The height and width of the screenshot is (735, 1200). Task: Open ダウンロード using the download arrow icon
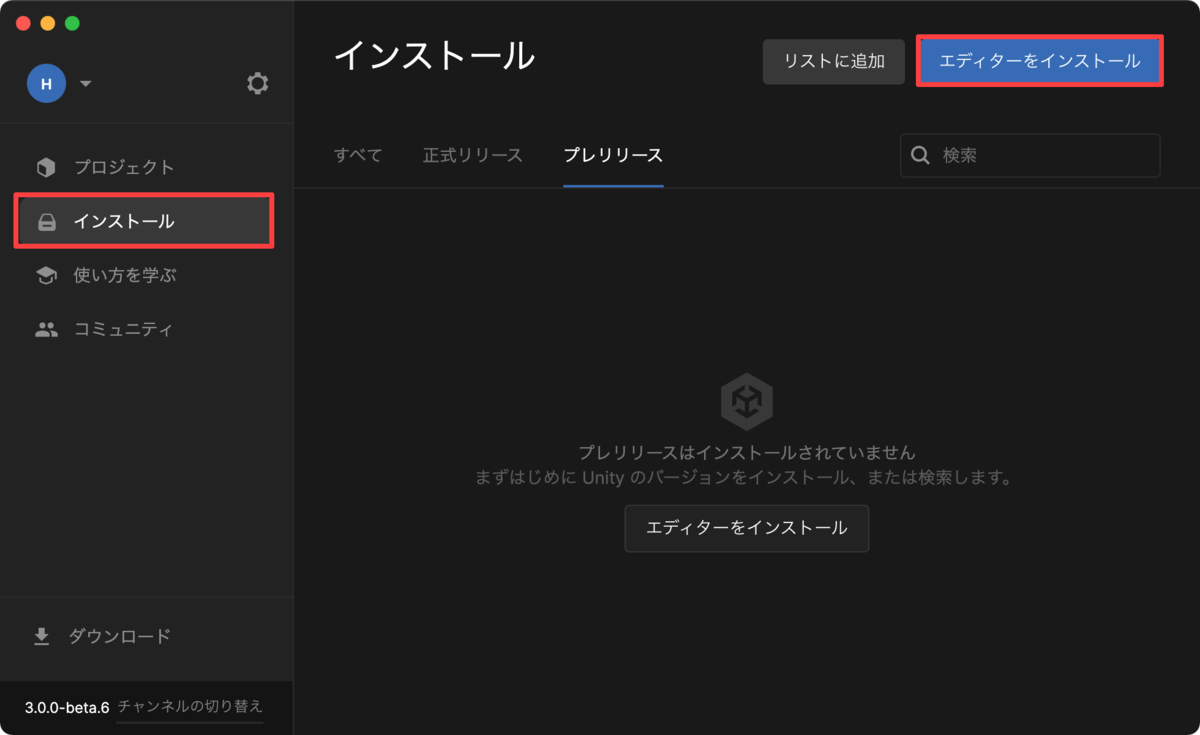[41, 636]
